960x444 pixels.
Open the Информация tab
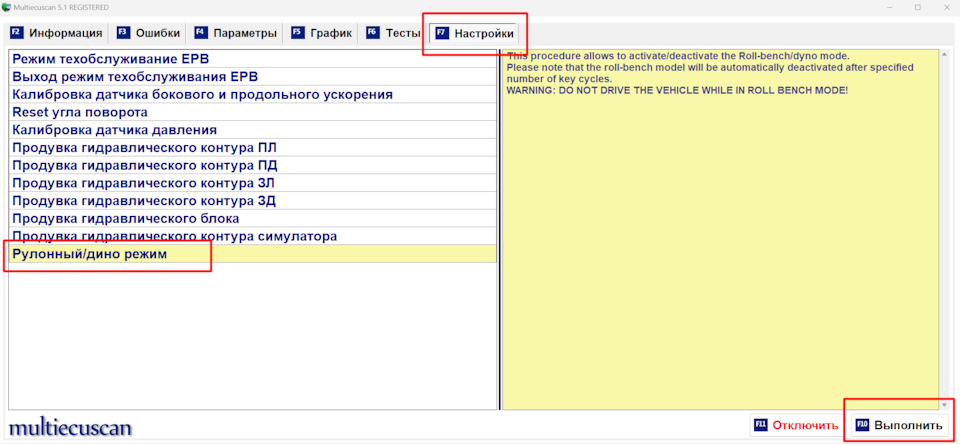pyautogui.click(x=56, y=33)
